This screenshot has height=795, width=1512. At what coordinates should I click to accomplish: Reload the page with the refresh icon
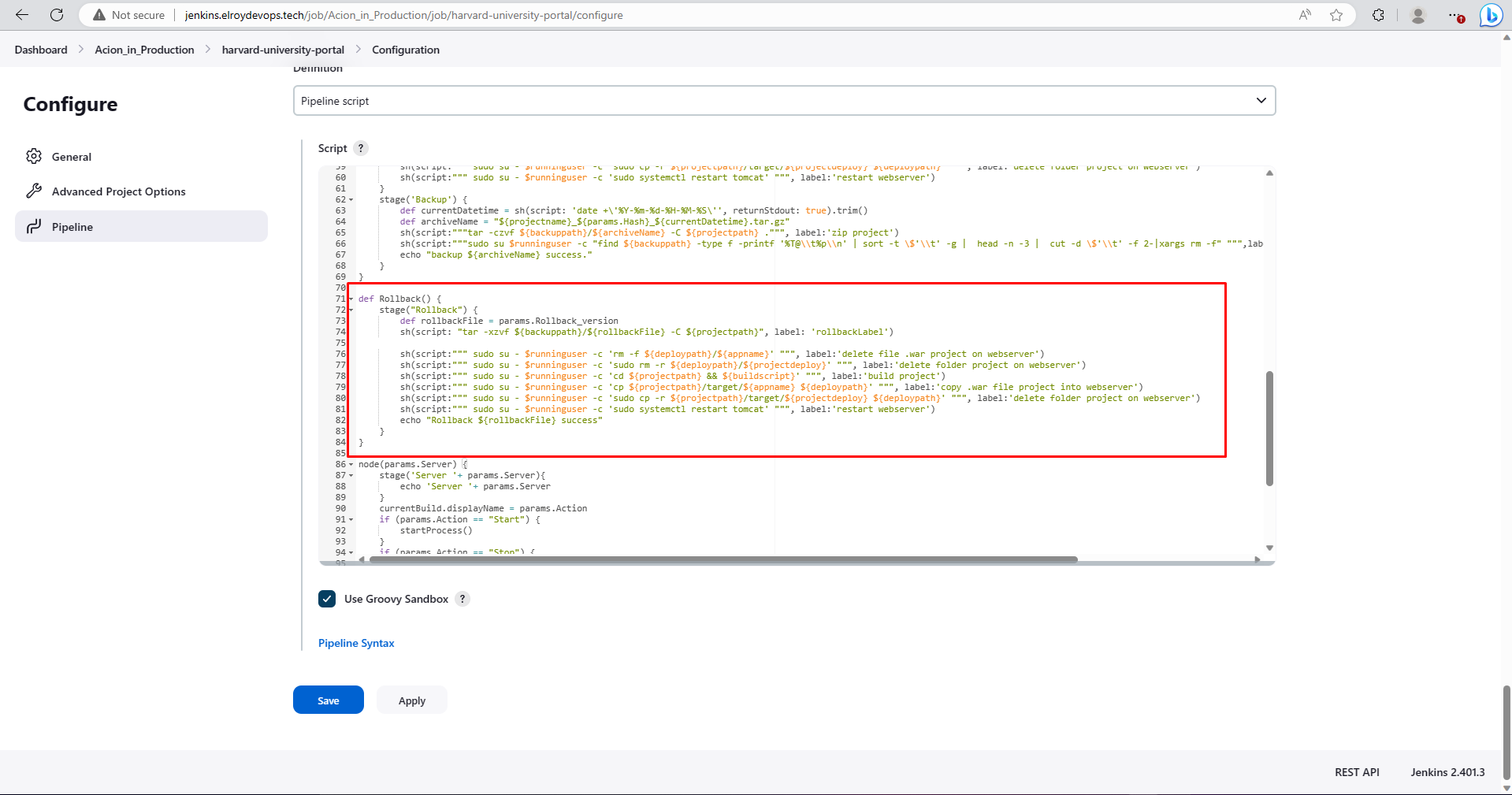[x=57, y=15]
